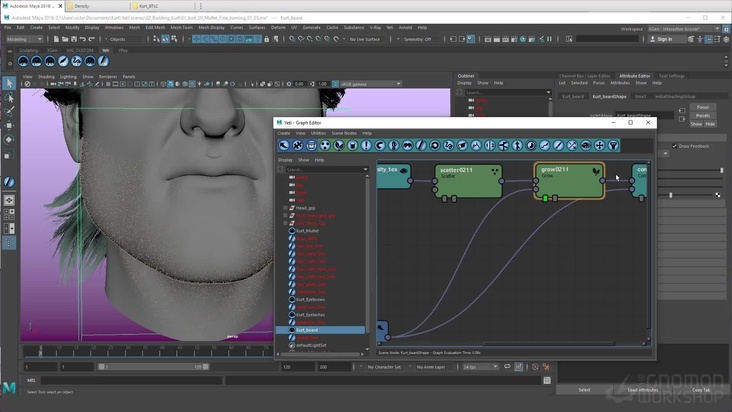
Task: Open the Modeling menu set dropdown
Action: [x=27, y=39]
